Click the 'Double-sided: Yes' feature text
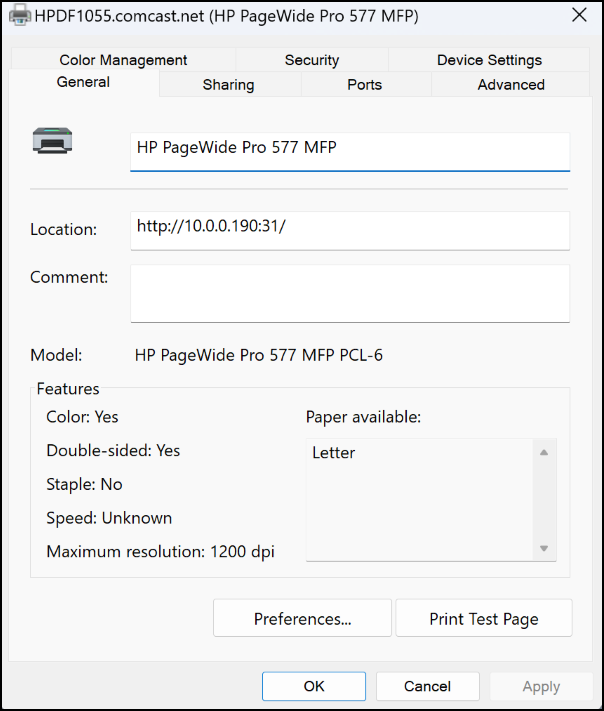This screenshot has height=711, width=604. [113, 451]
